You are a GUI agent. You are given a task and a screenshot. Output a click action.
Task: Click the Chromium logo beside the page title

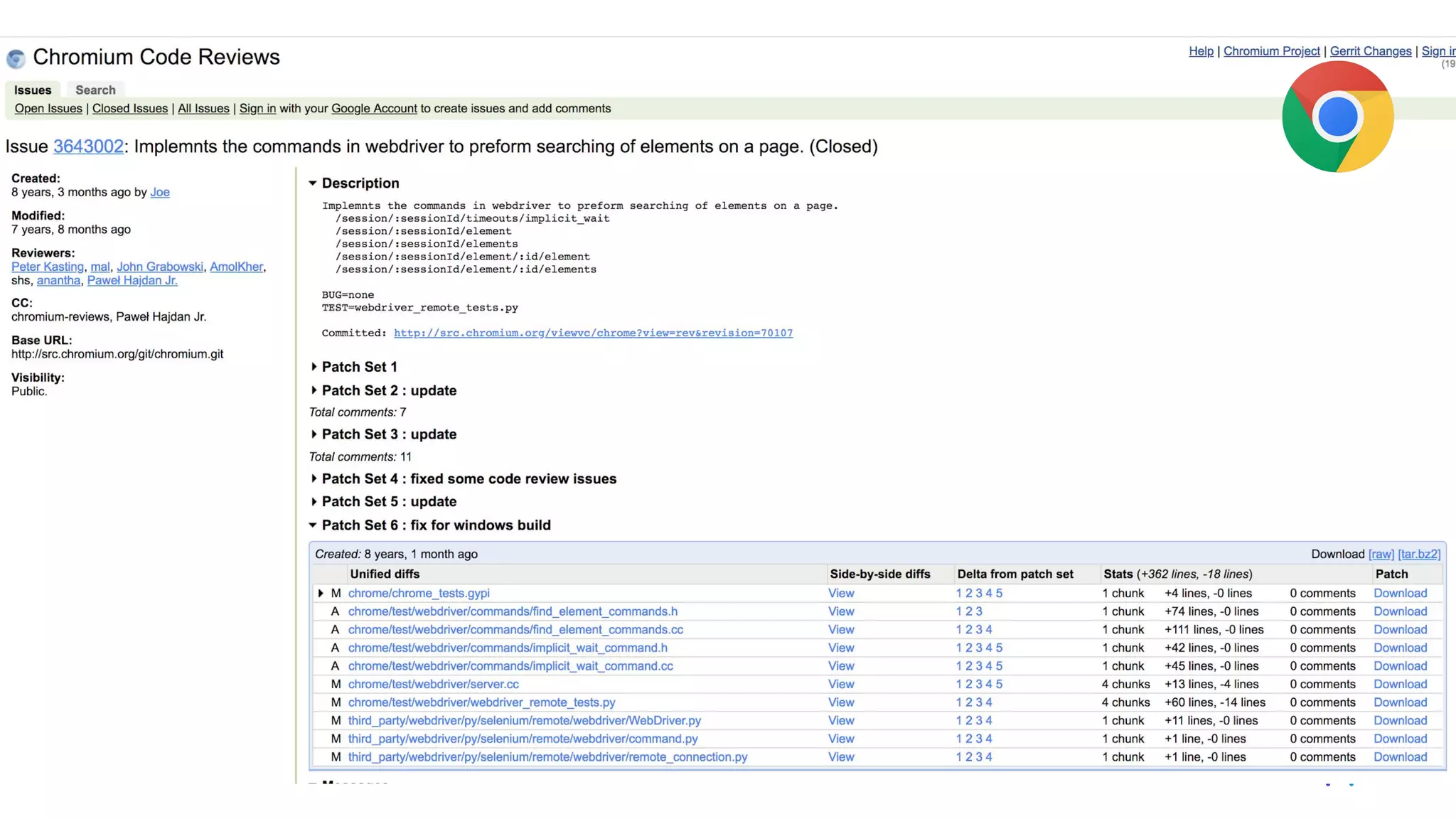(x=16, y=58)
